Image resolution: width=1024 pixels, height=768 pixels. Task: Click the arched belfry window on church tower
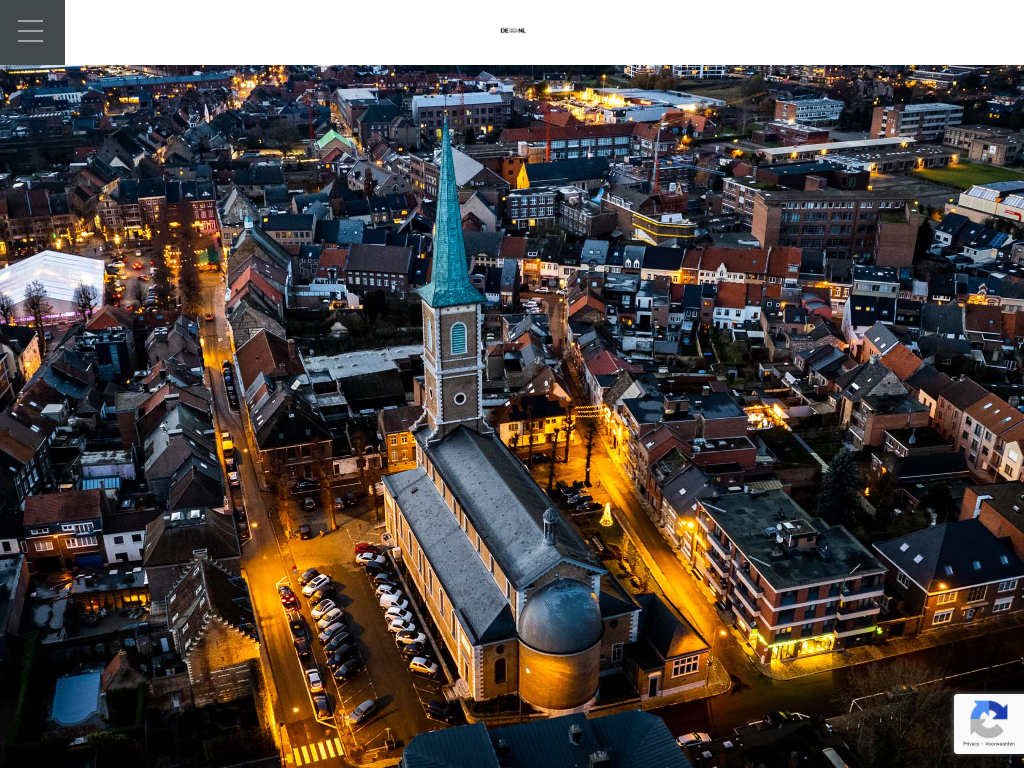pyautogui.click(x=458, y=338)
